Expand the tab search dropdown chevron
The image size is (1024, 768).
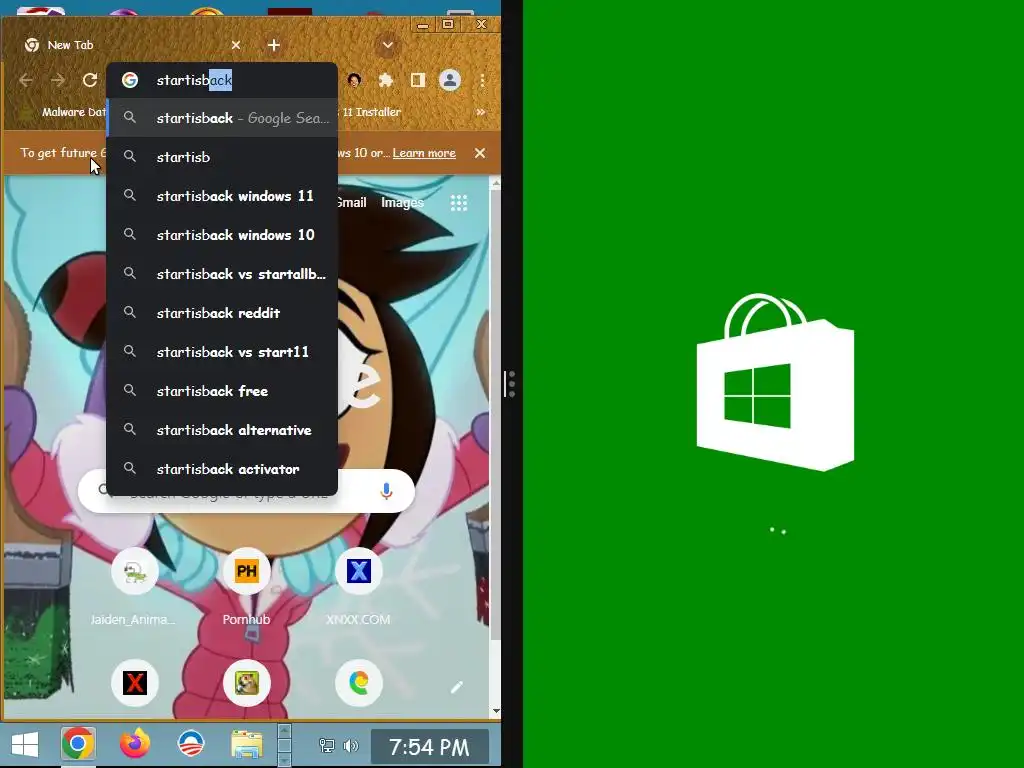[x=388, y=45]
